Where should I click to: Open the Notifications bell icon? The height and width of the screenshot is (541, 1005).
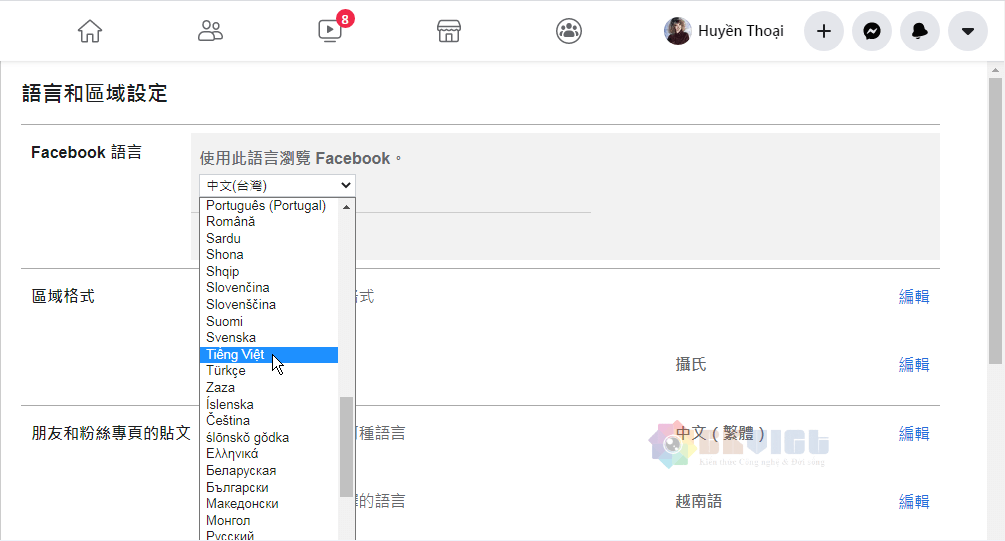tap(920, 31)
